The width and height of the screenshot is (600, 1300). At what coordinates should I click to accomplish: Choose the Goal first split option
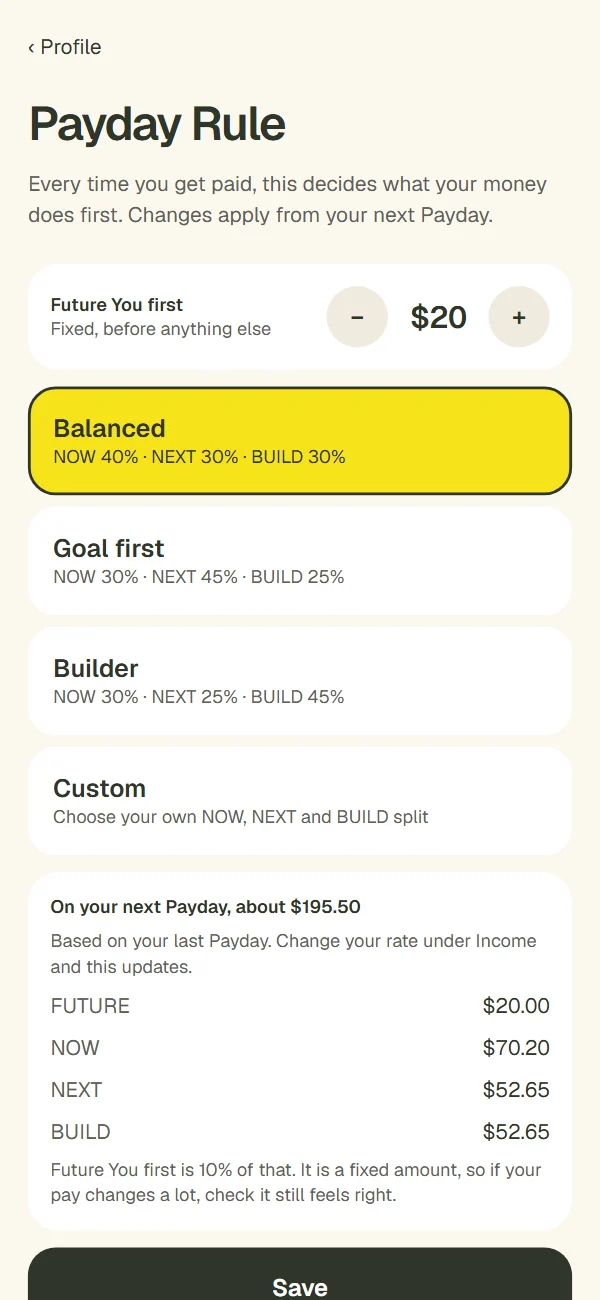pos(300,561)
